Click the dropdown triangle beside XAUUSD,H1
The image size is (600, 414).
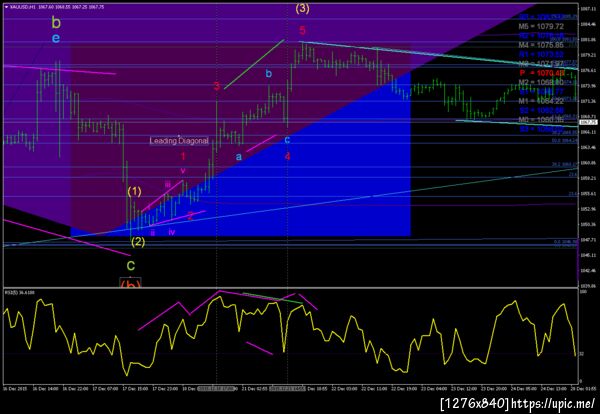tap(7, 7)
